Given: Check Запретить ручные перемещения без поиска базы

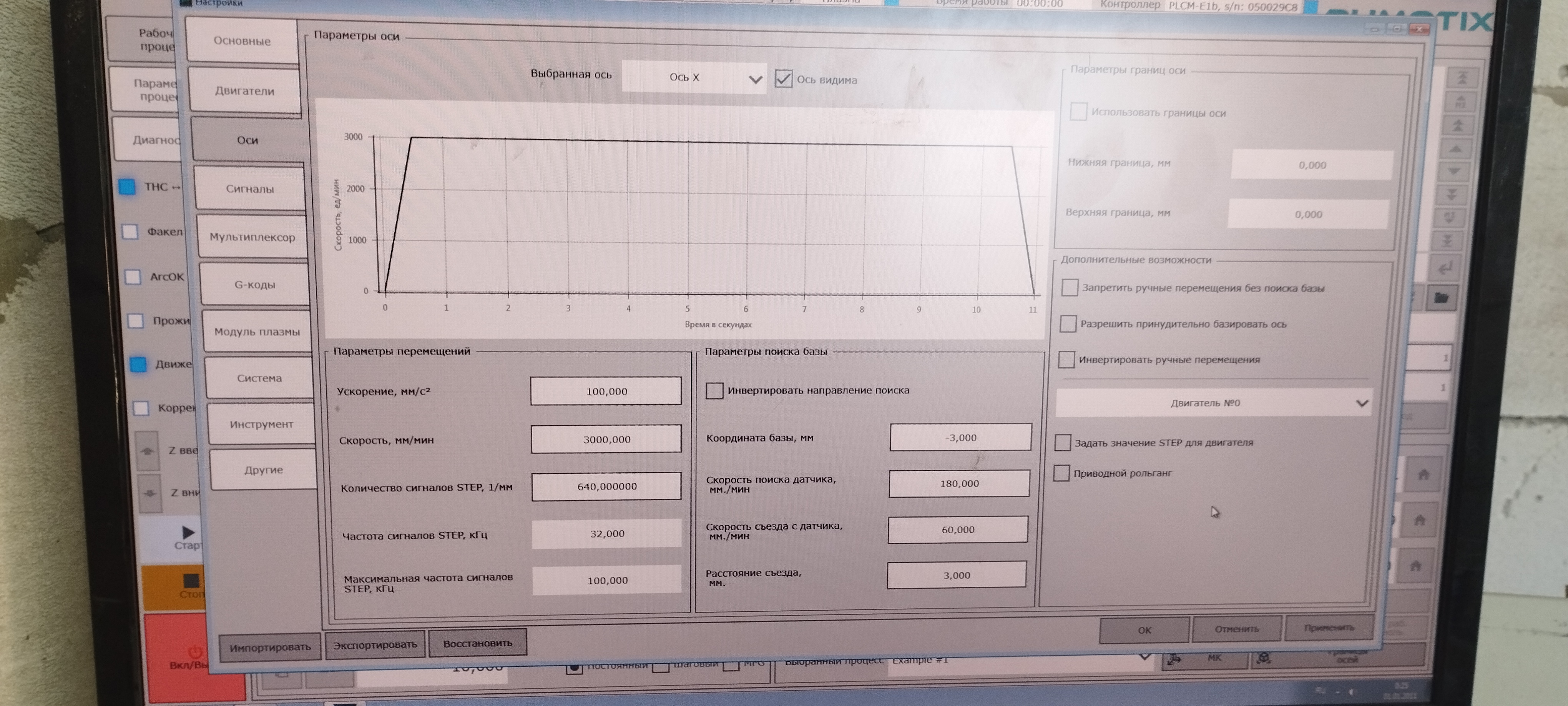Looking at the screenshot, I should 1070,288.
